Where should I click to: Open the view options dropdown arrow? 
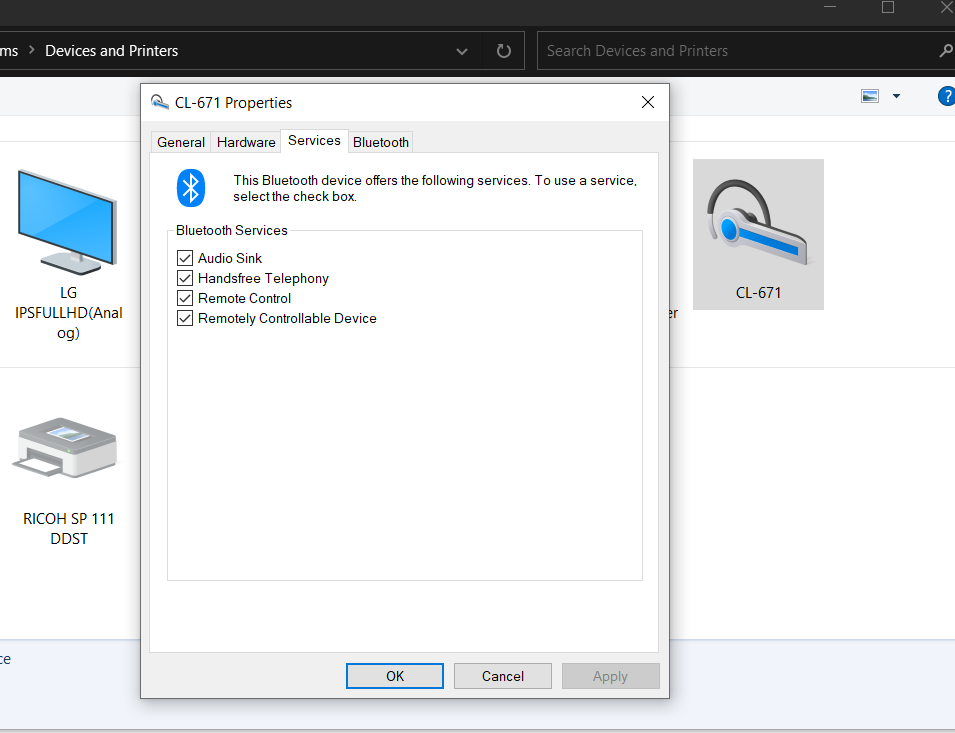click(895, 95)
